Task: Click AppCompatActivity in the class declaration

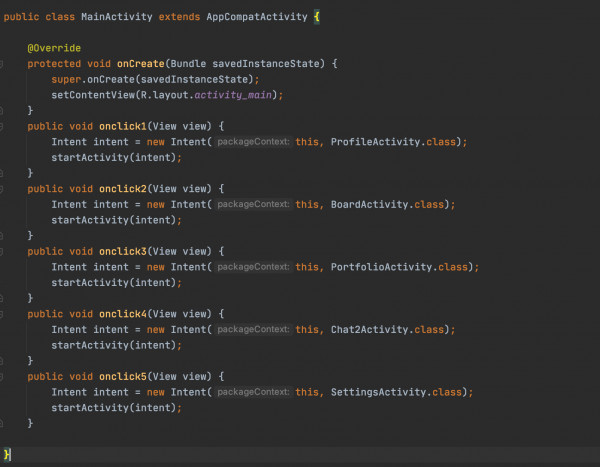Action: [257, 17]
